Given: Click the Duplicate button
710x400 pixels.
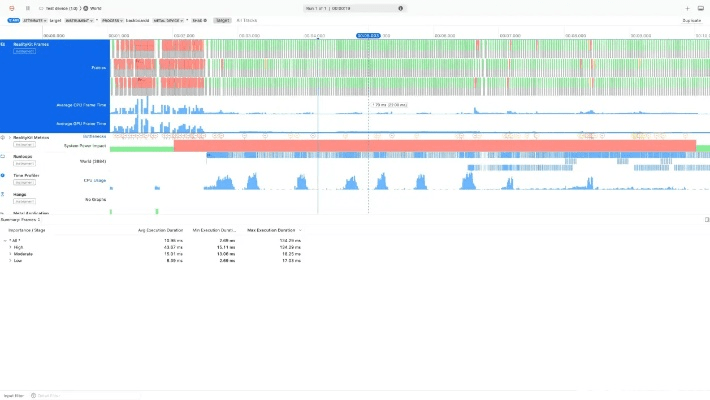Looking at the screenshot, I should click(x=691, y=19).
